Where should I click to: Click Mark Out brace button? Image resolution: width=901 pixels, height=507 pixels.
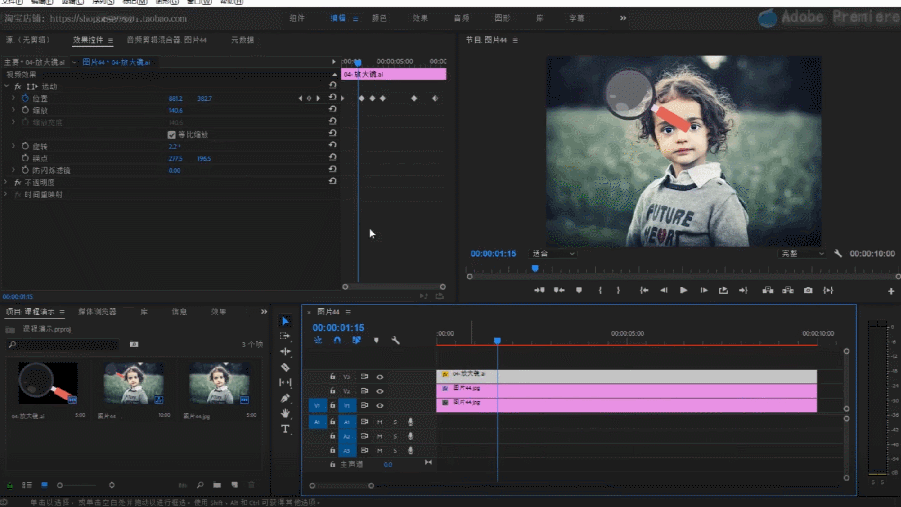tap(618, 290)
